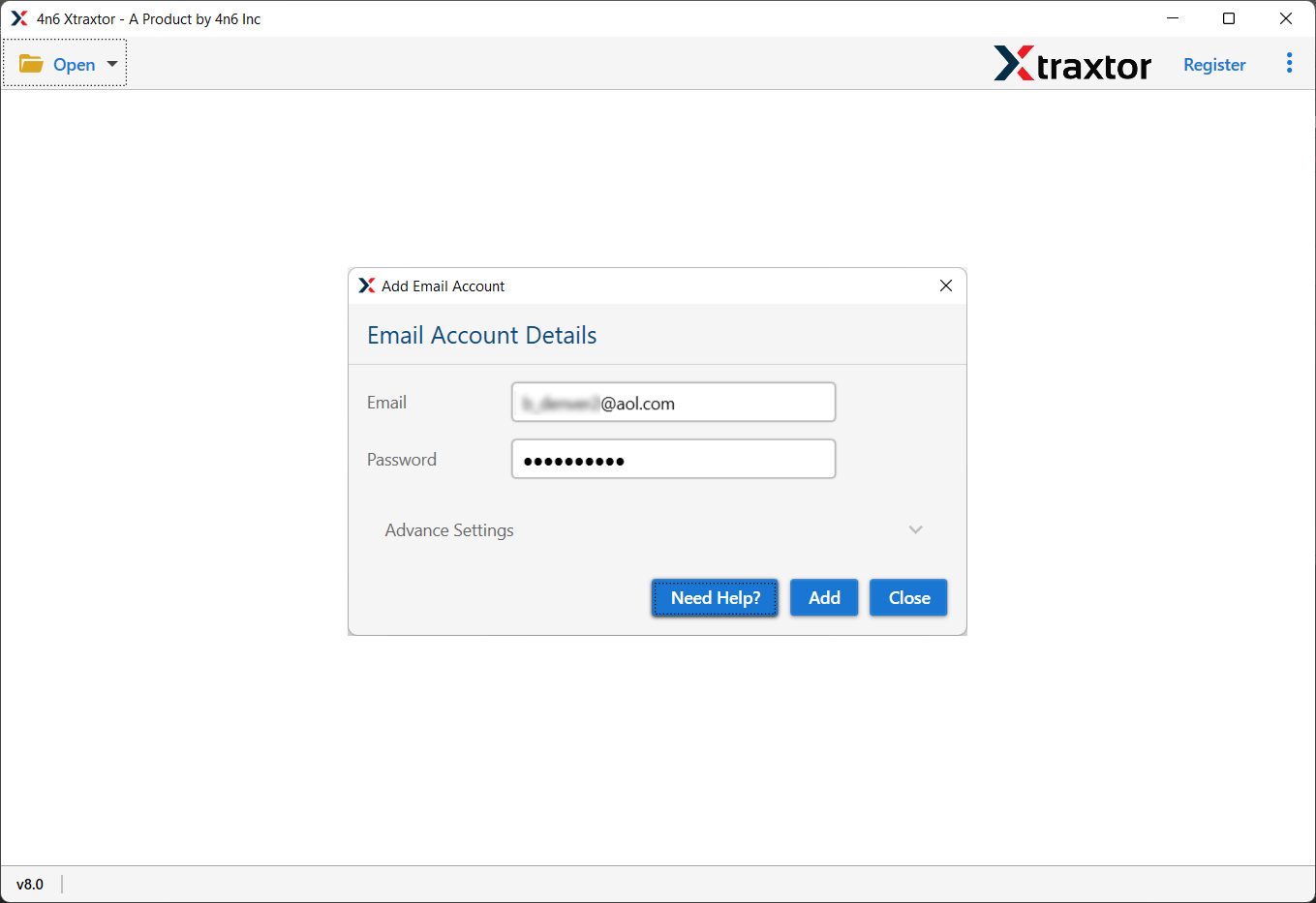Click the Advance Settings label text
The image size is (1316, 903).
tap(449, 529)
